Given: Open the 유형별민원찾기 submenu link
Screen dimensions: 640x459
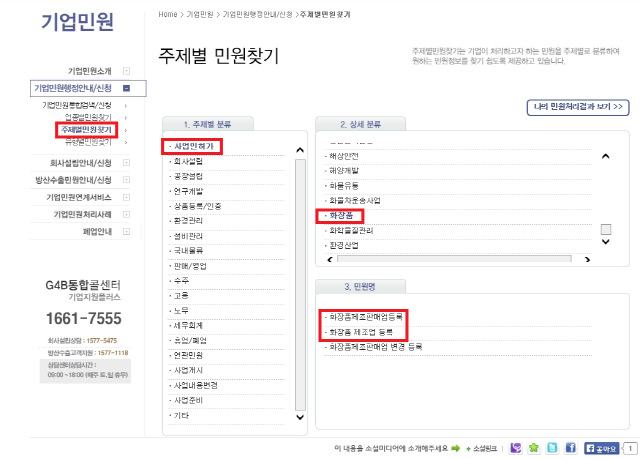Looking at the screenshot, I should [x=88, y=142].
